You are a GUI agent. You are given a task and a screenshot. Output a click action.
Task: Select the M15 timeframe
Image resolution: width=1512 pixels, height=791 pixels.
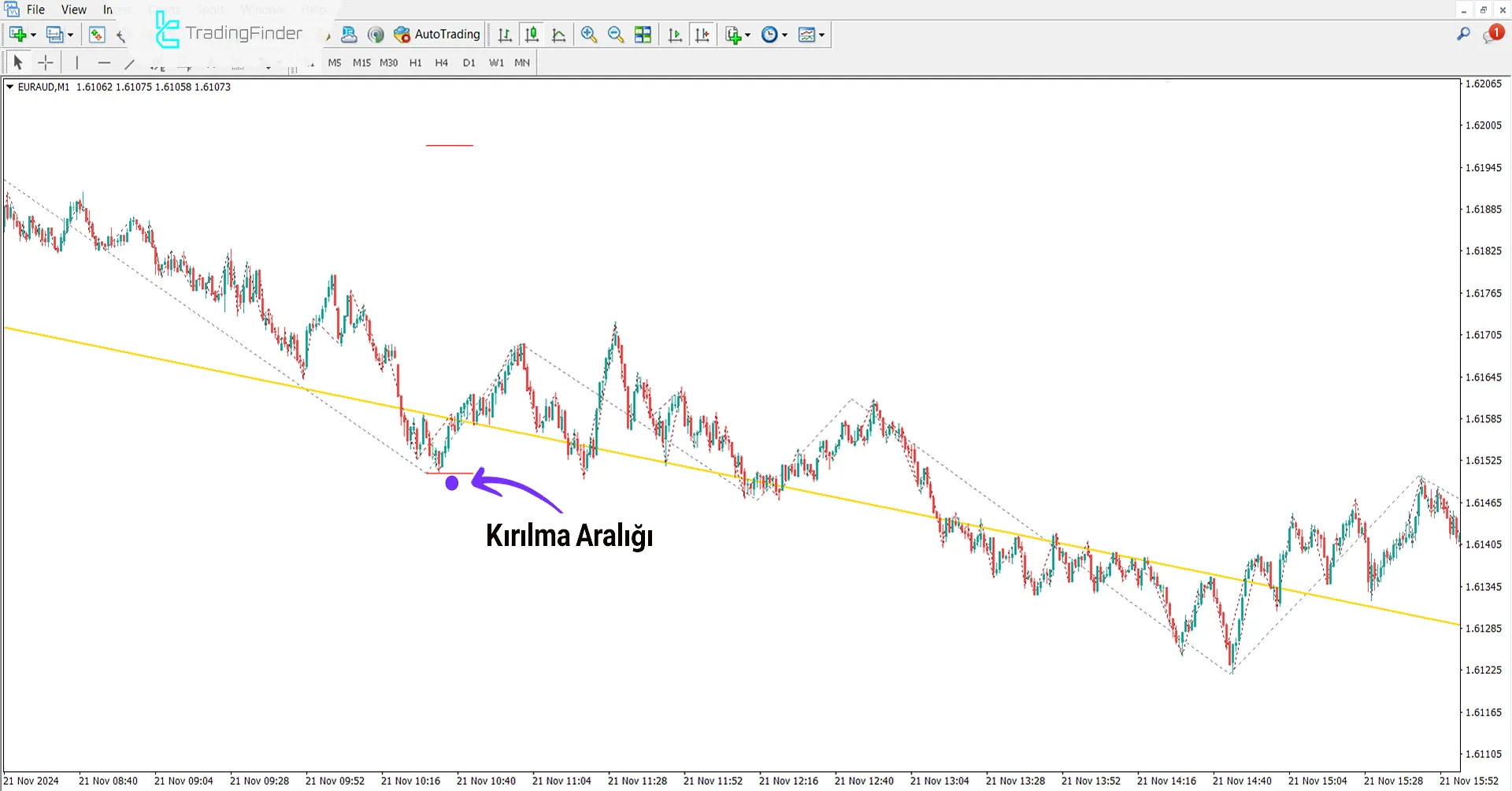pyautogui.click(x=361, y=63)
